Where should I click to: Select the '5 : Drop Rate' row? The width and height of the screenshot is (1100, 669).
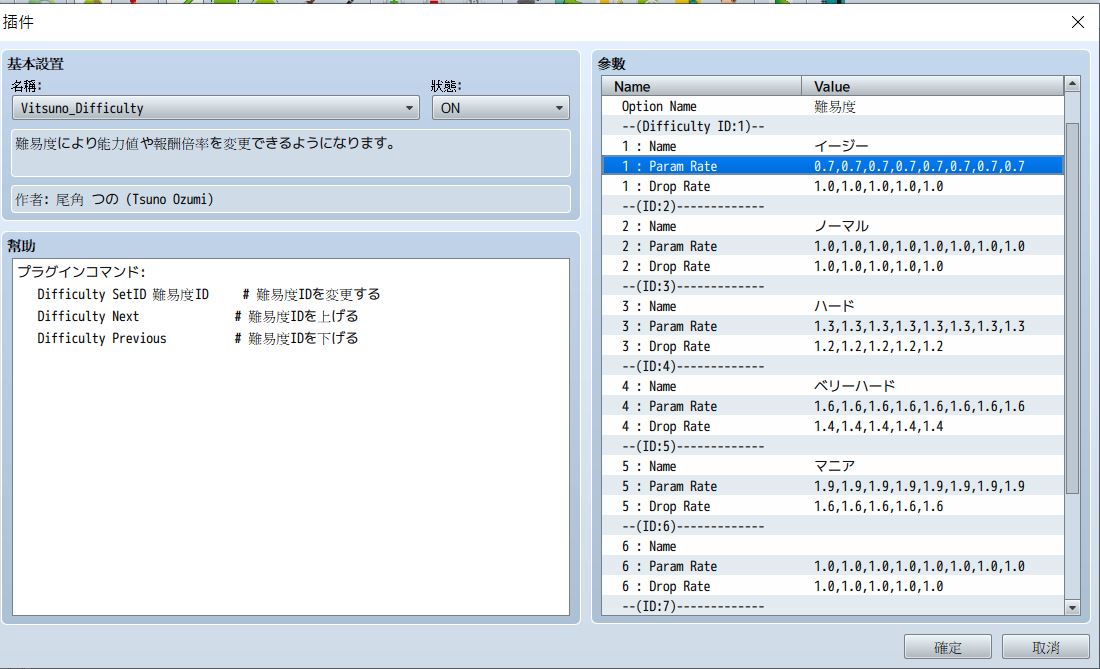pos(833,506)
